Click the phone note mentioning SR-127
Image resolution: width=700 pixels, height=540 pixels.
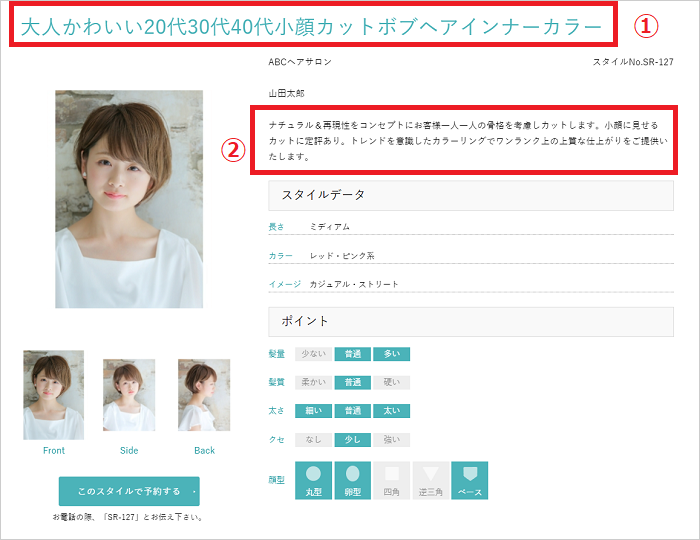pyautogui.click(x=129, y=517)
